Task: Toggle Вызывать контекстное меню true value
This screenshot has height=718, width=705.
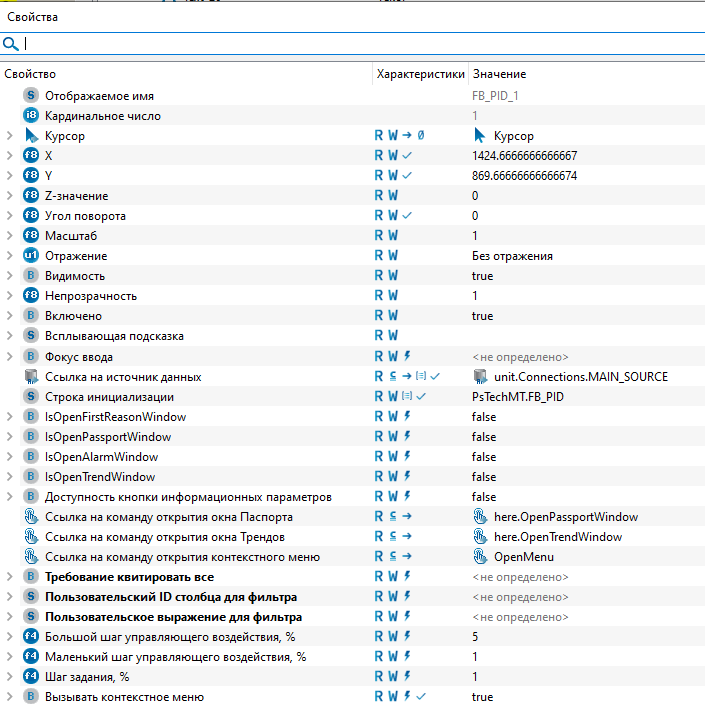Action: click(482, 697)
